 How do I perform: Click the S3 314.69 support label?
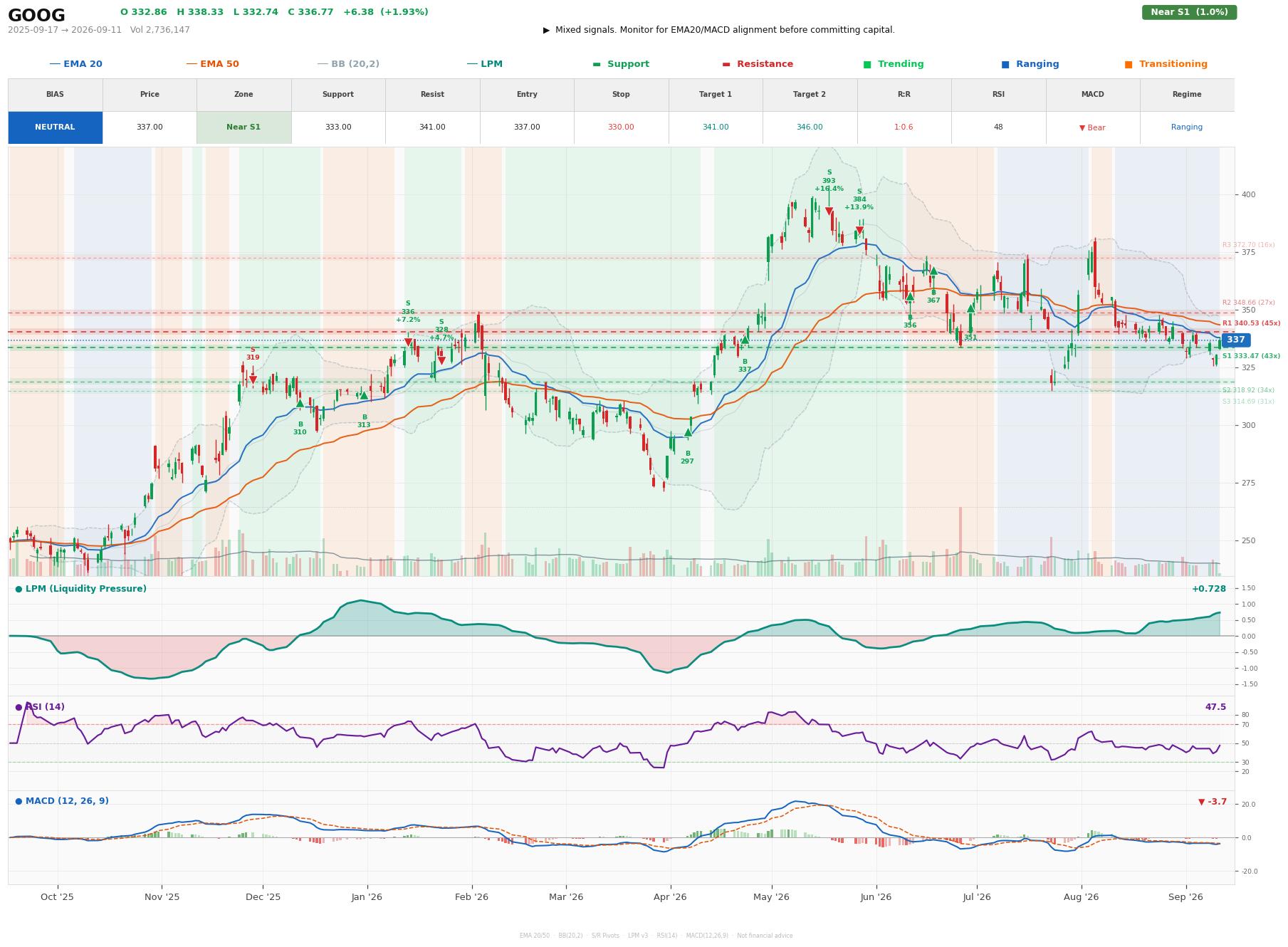pyautogui.click(x=1248, y=402)
